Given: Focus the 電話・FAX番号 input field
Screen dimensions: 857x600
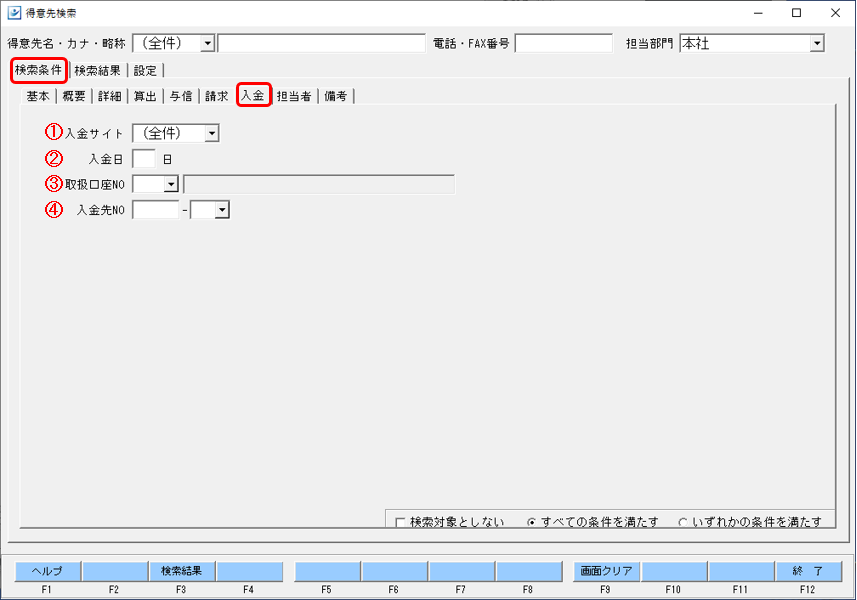Looking at the screenshot, I should coord(563,43).
